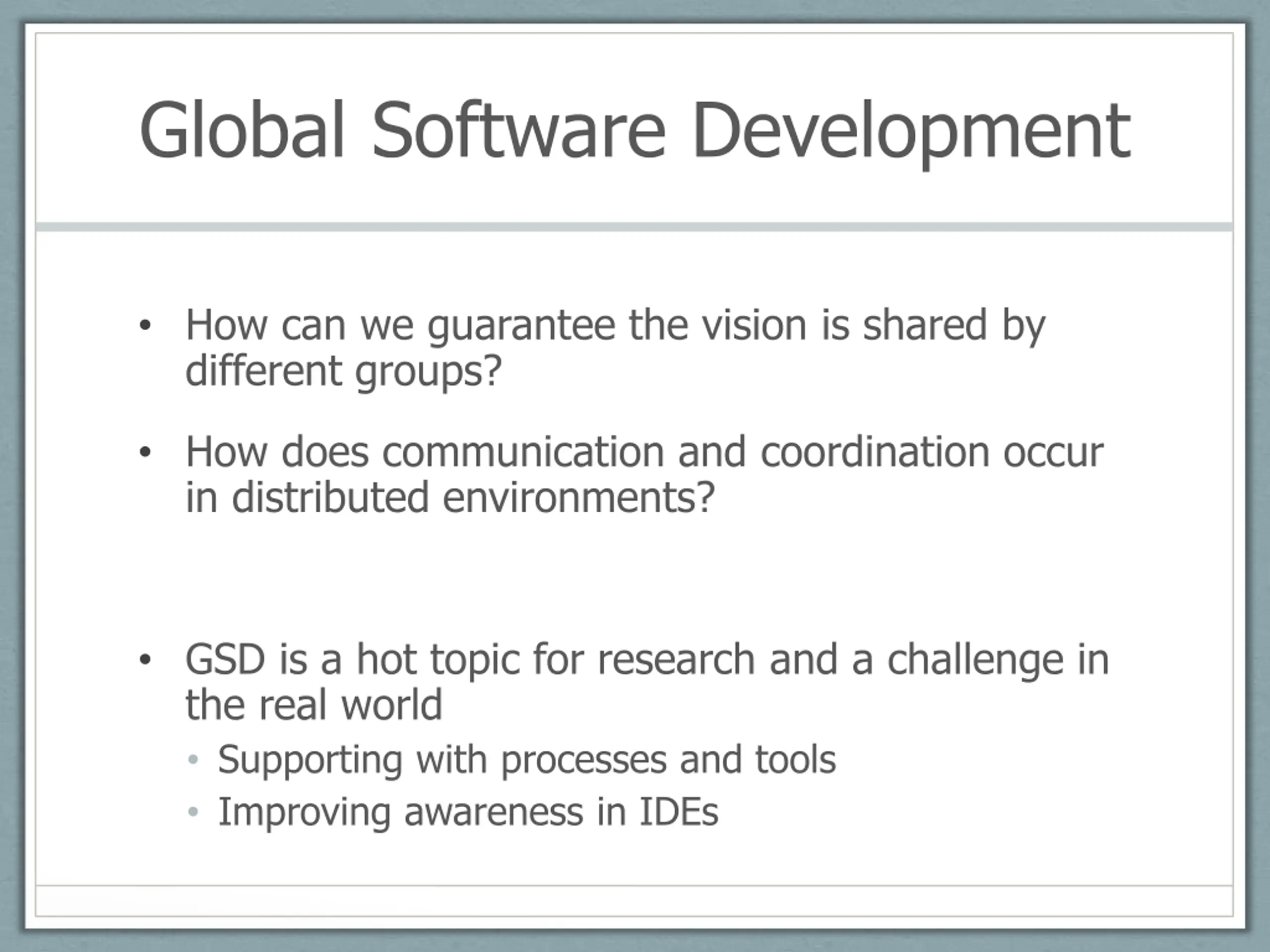Image resolution: width=1270 pixels, height=952 pixels.
Task: Click the bullet 'GSD is a hot topic for research'
Action: [x=647, y=660]
